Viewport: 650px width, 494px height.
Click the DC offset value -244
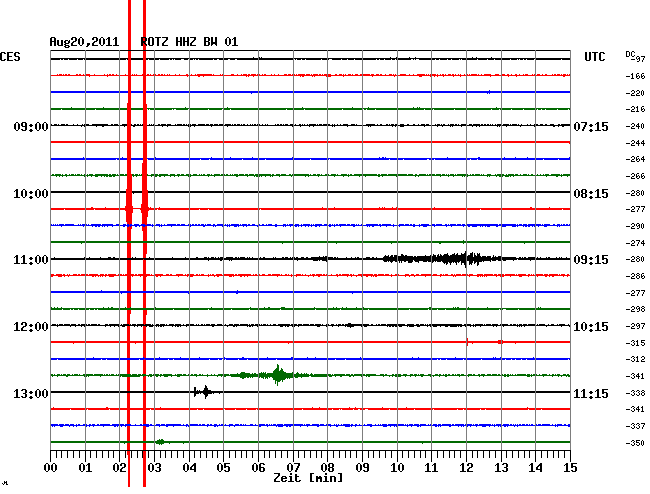pos(635,143)
